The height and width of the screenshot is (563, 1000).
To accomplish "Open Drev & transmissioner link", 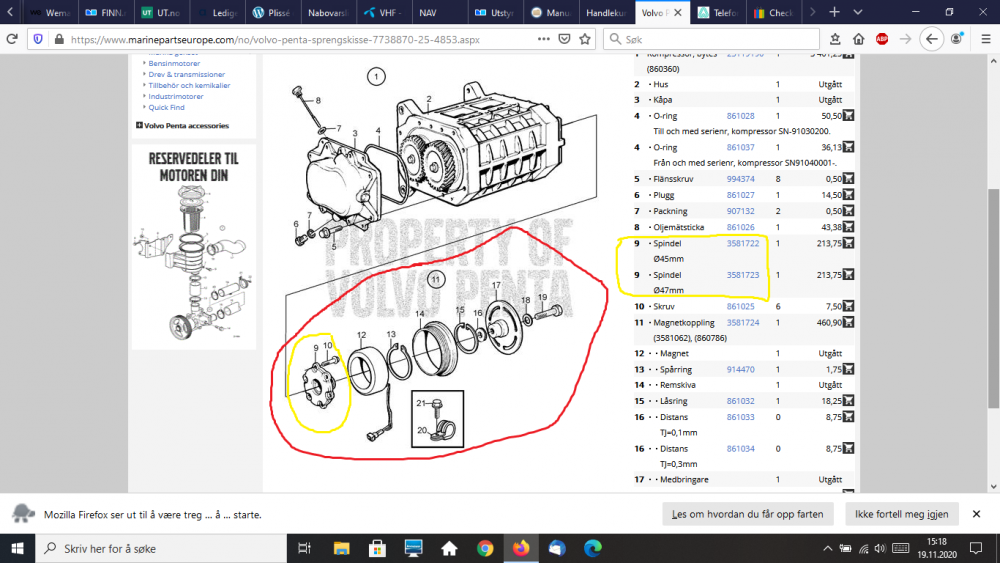I will pos(186,74).
